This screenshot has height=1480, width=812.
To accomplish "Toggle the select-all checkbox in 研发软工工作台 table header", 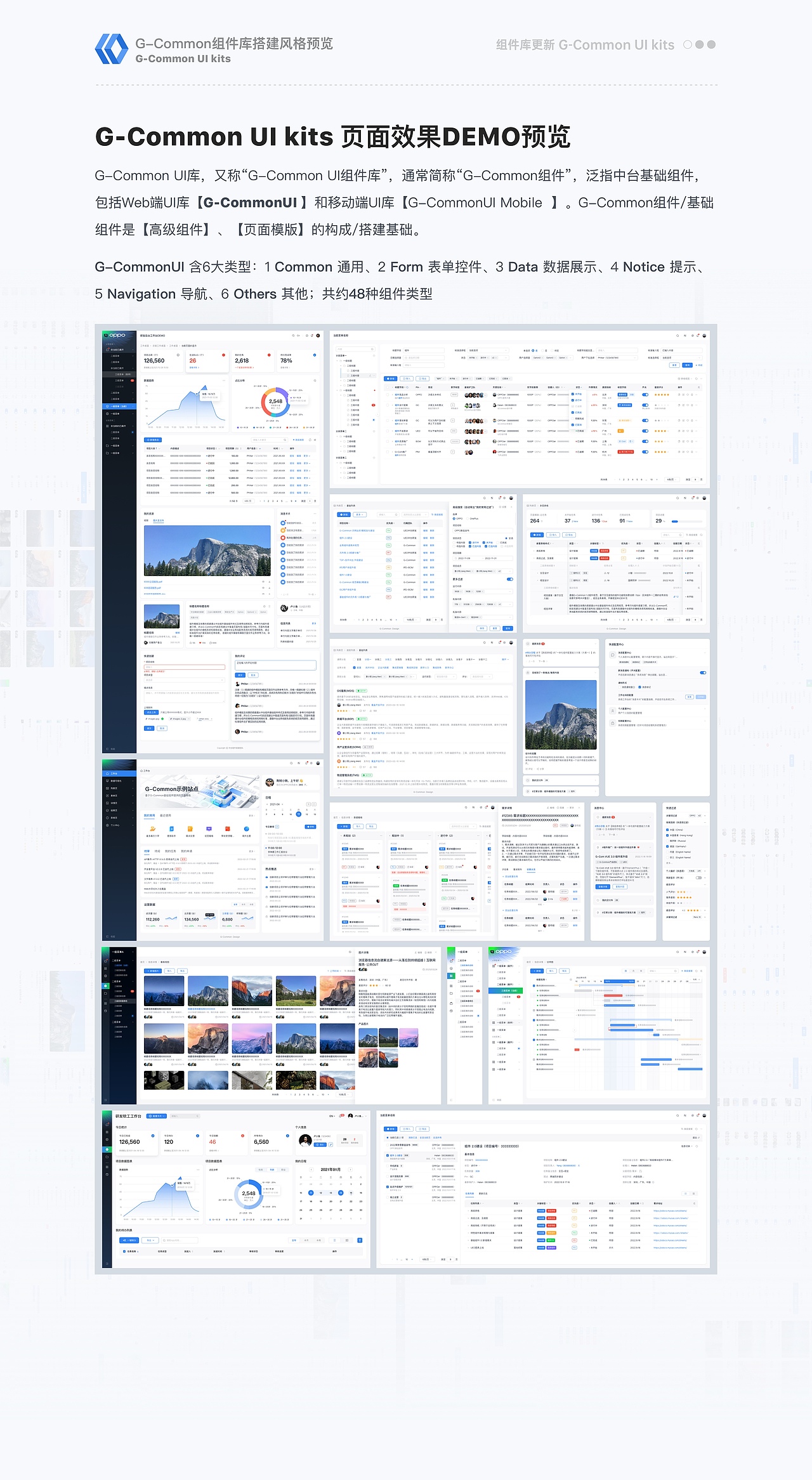I will click(124, 1252).
